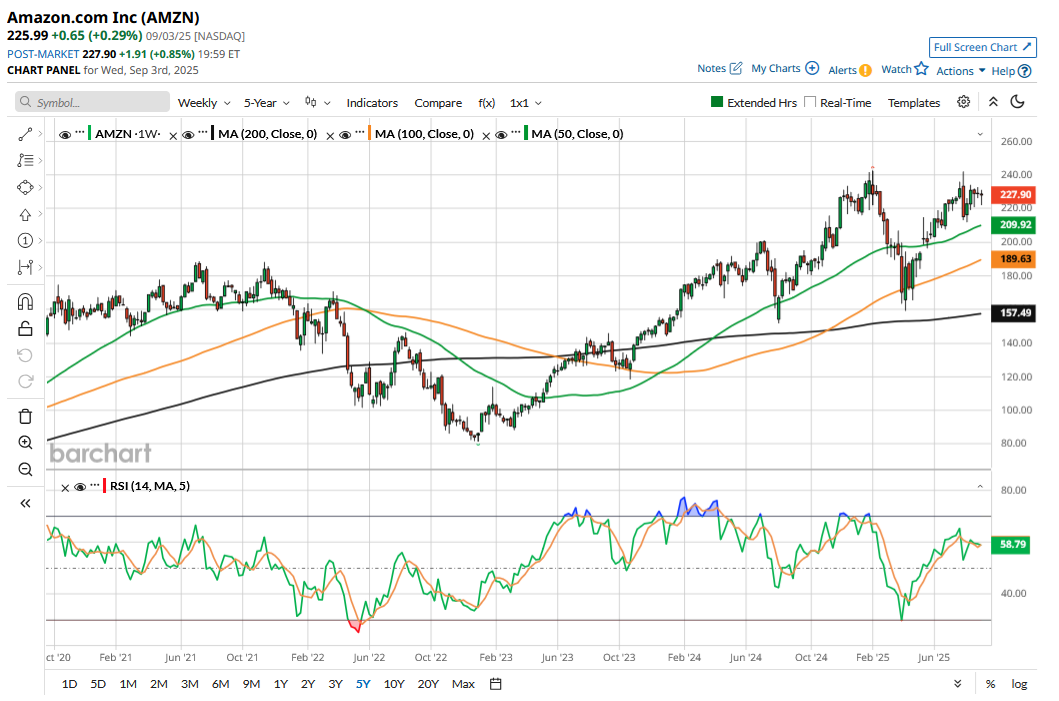Select the Max time range

[463, 684]
